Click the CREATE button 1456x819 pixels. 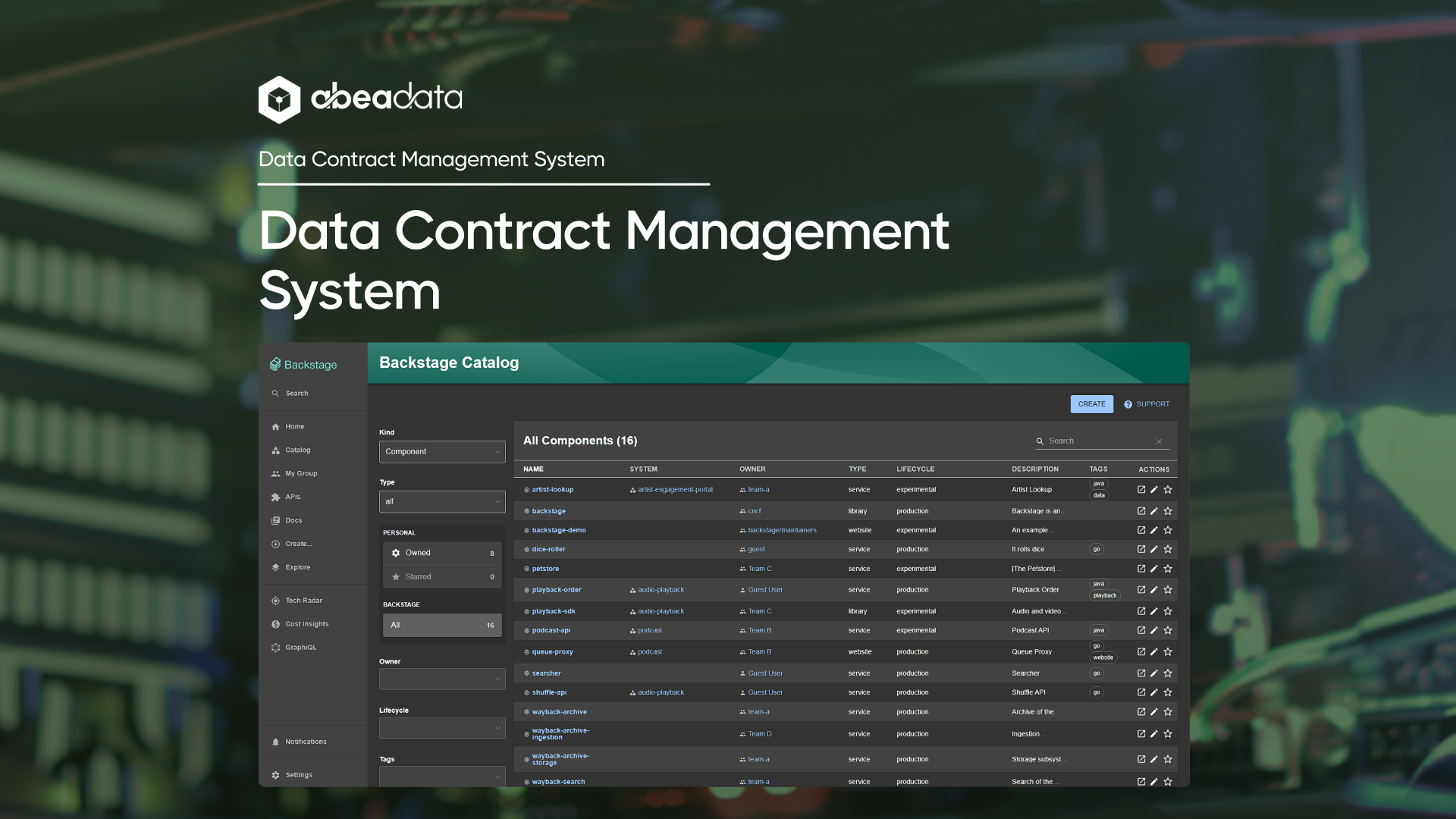(x=1091, y=404)
